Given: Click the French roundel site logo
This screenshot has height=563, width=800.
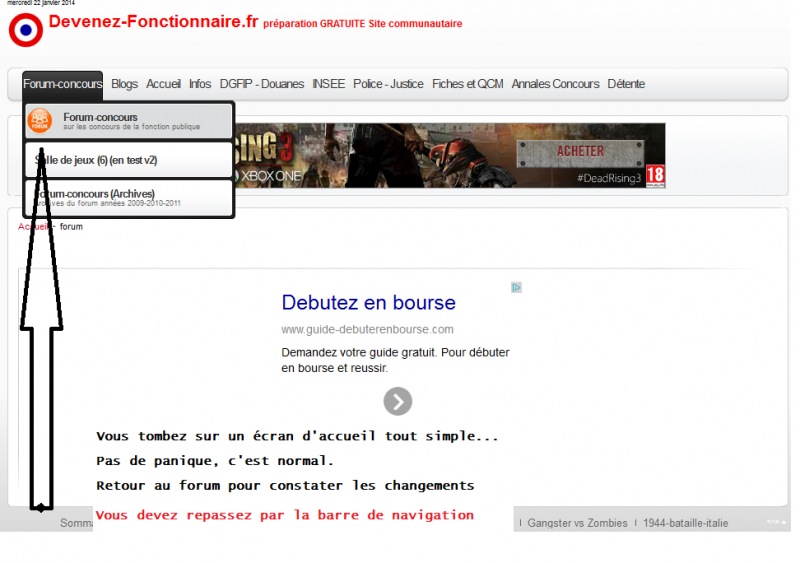Looking at the screenshot, I should 26,30.
